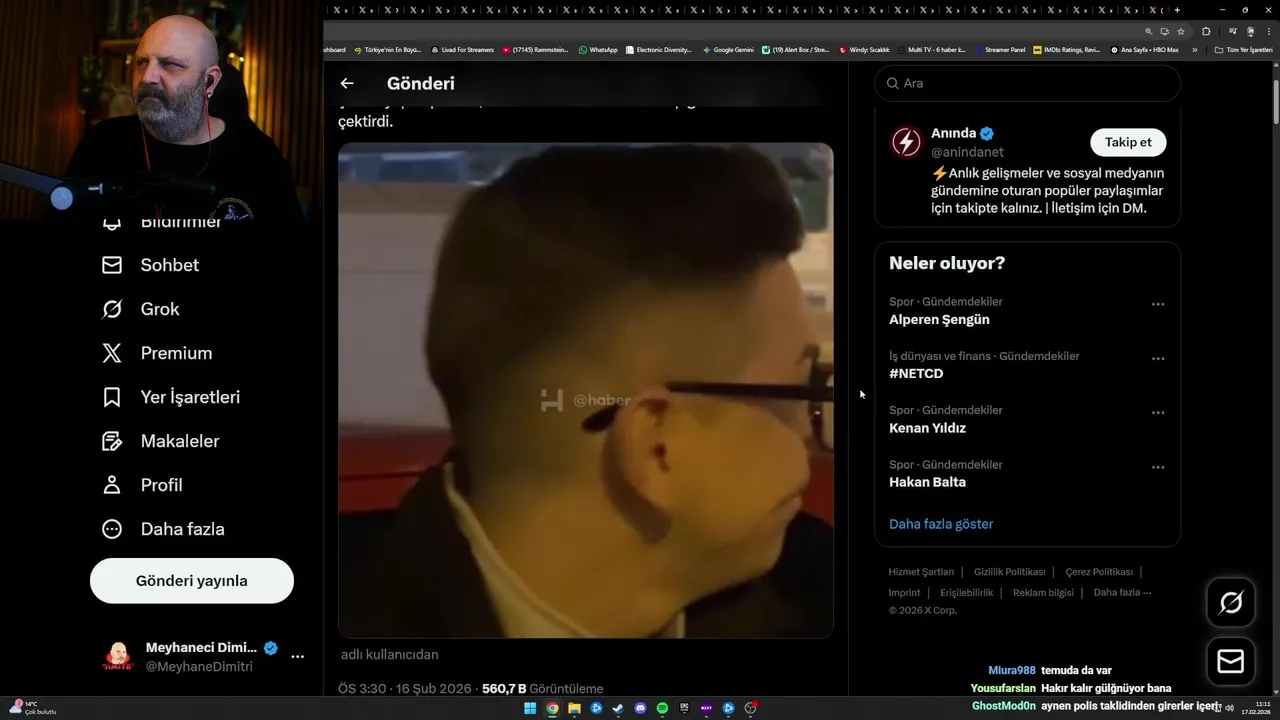Open @anindanet profile handle
This screenshot has height=720, width=1280.
(x=967, y=153)
